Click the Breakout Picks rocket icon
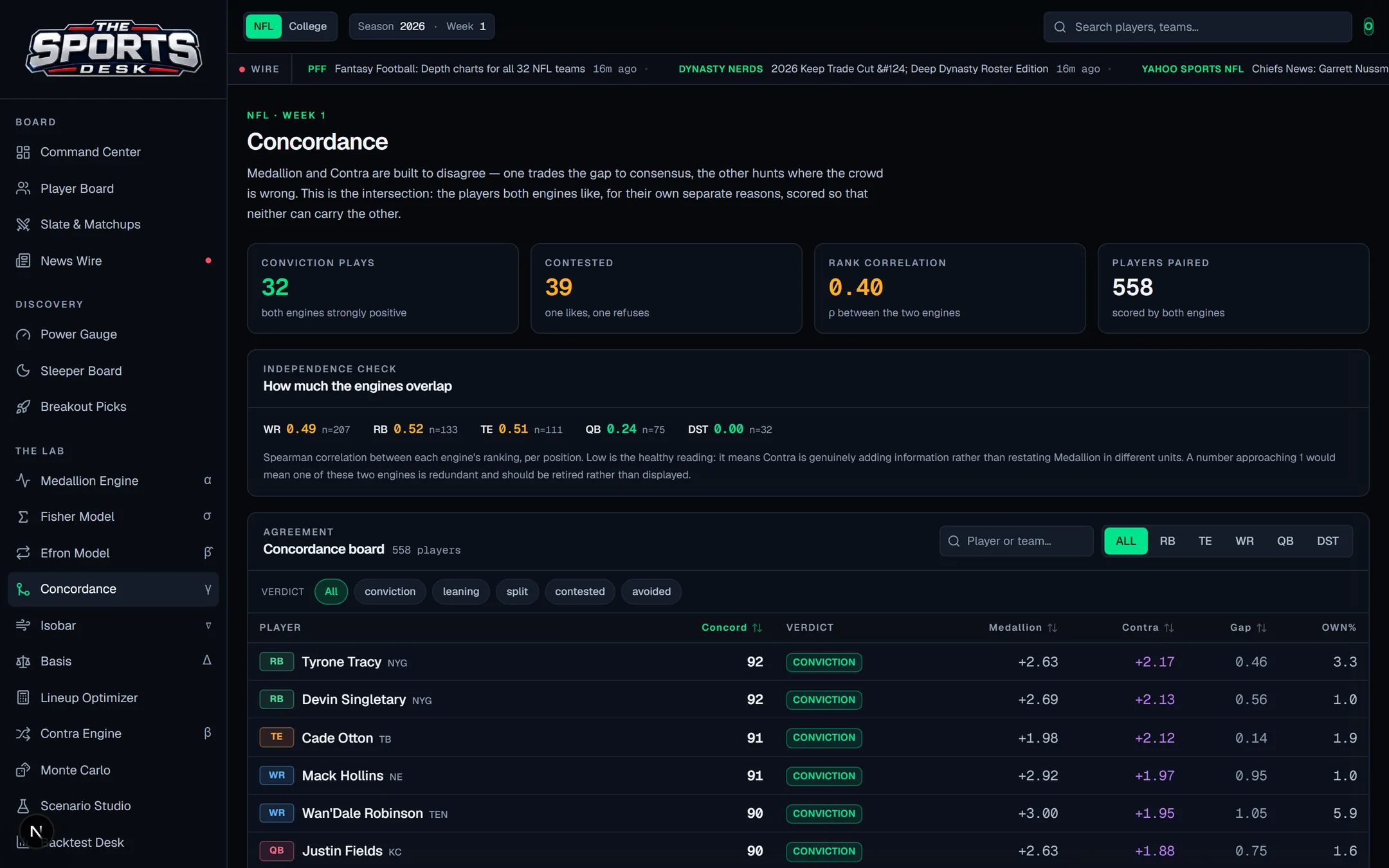The height and width of the screenshot is (868, 1389). (x=23, y=407)
